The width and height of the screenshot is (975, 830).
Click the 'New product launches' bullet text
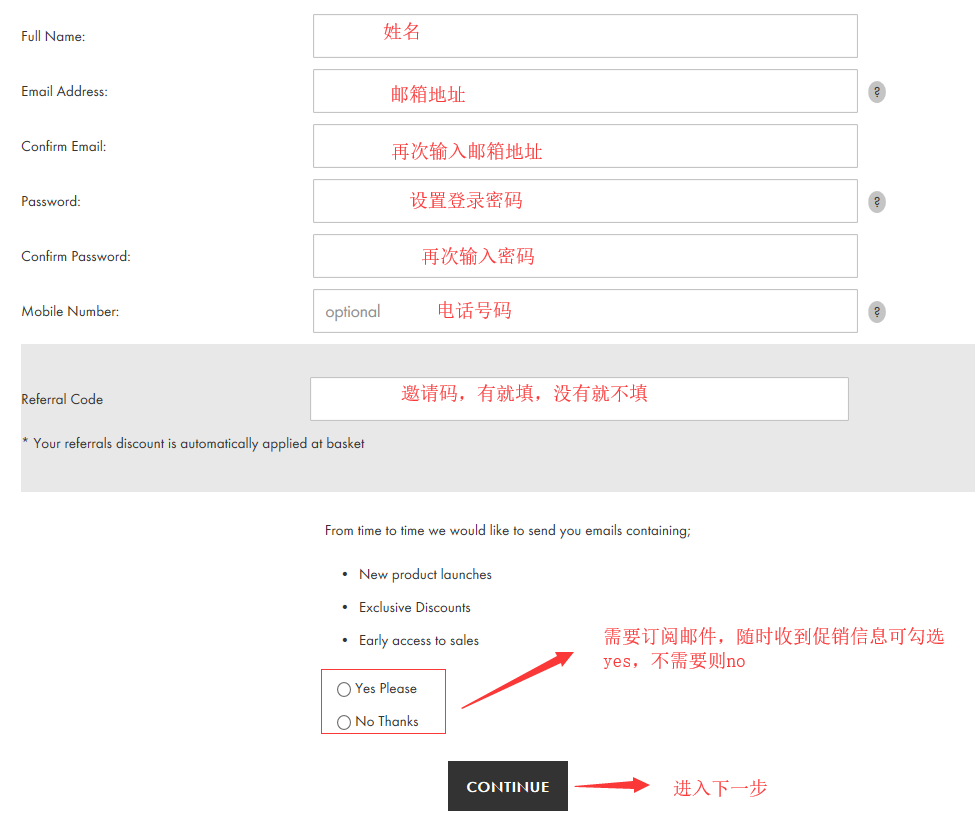(x=425, y=575)
